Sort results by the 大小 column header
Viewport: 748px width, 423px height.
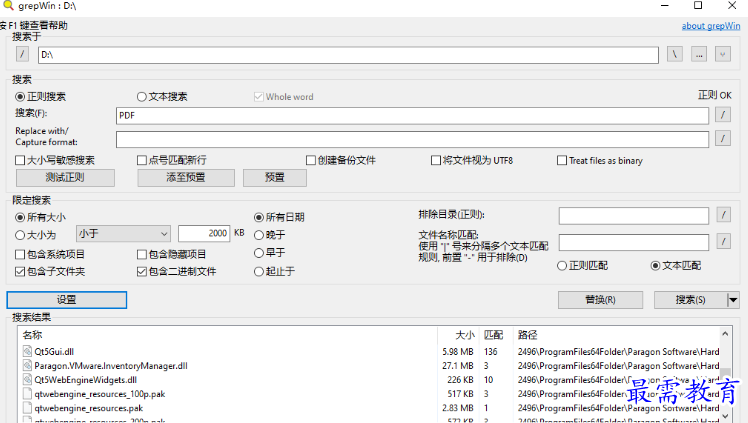click(458, 335)
